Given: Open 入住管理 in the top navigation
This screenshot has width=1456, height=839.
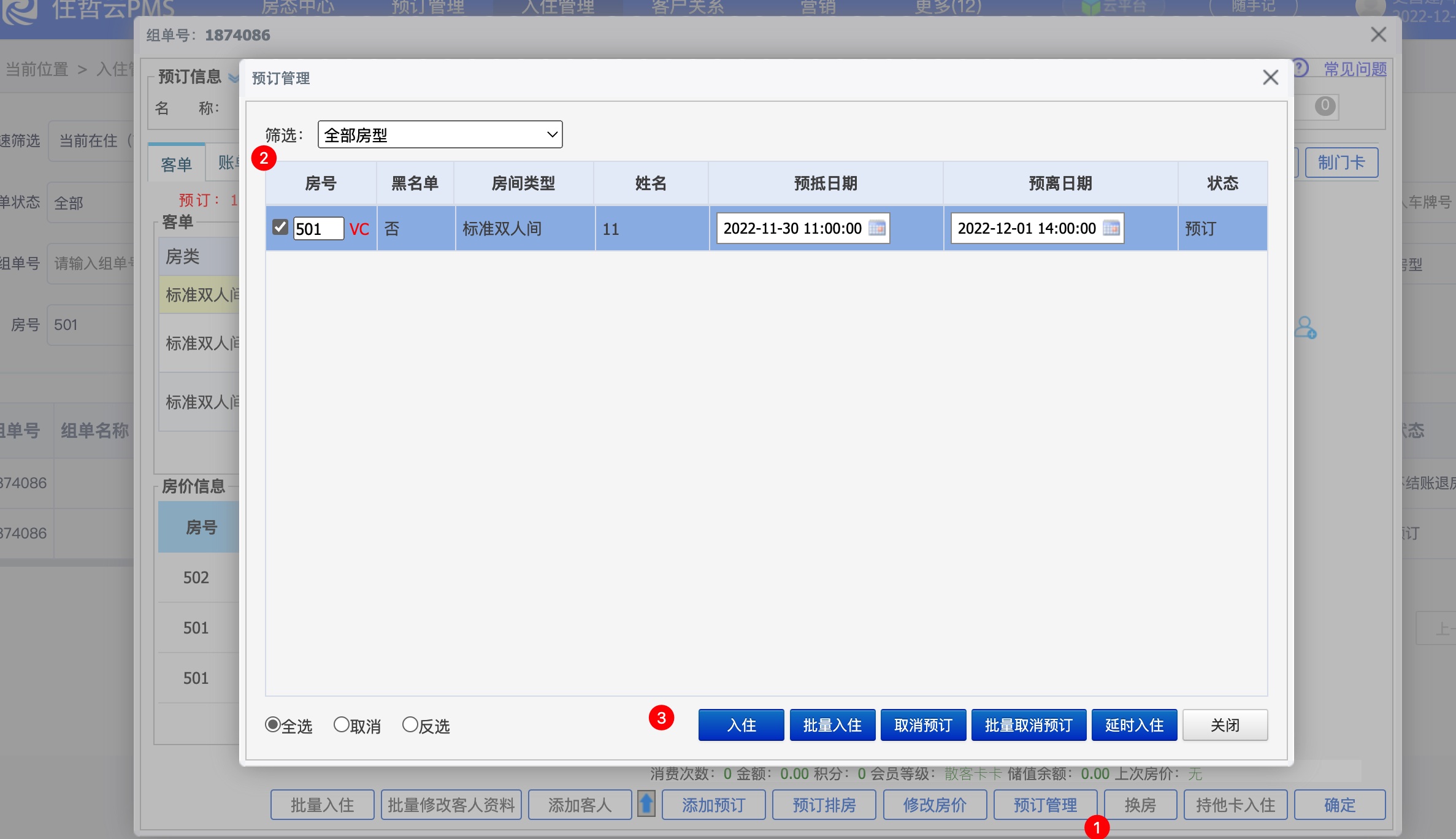Looking at the screenshot, I should [x=558, y=7].
